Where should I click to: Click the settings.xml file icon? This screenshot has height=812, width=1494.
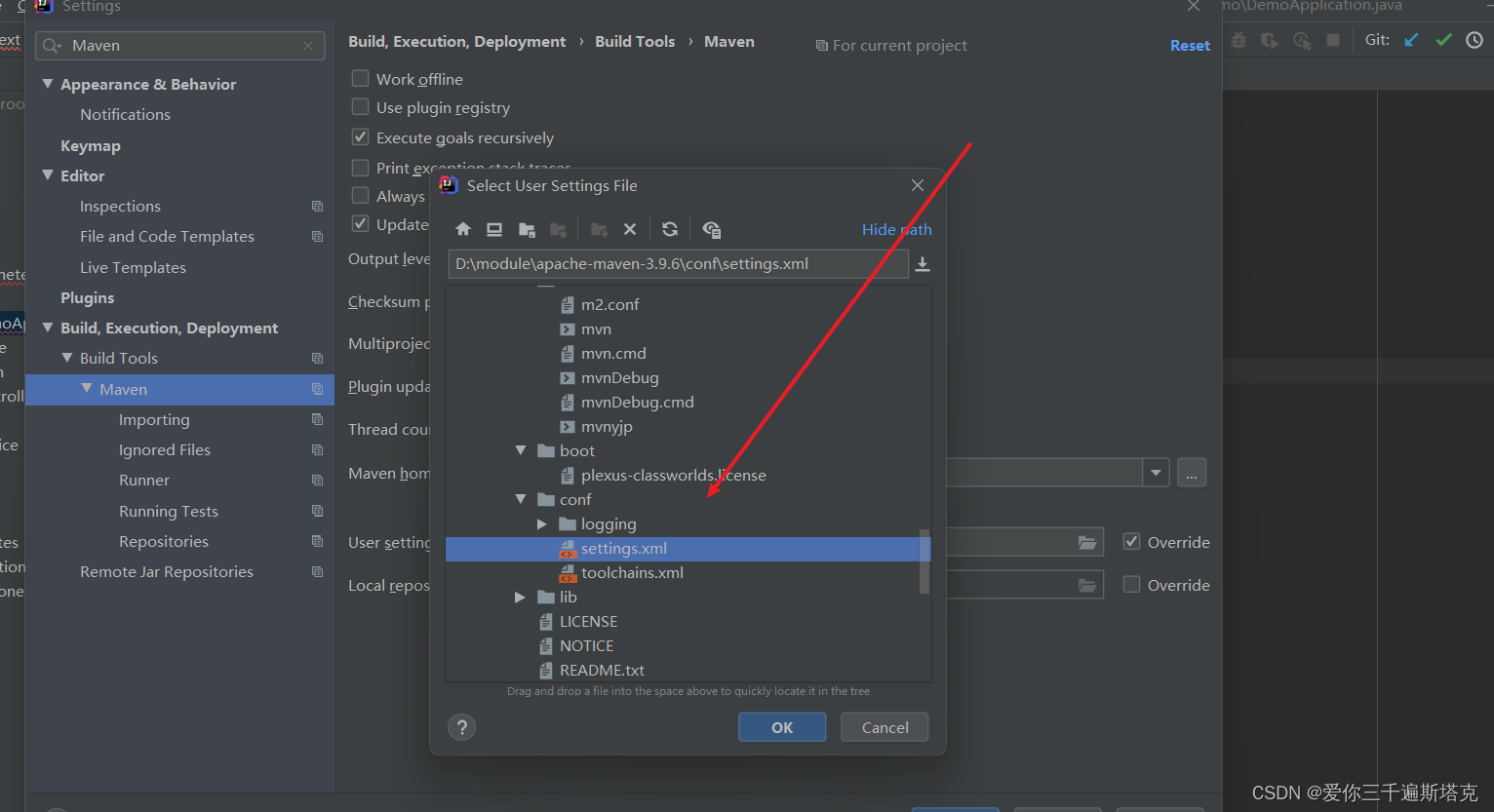tap(568, 549)
